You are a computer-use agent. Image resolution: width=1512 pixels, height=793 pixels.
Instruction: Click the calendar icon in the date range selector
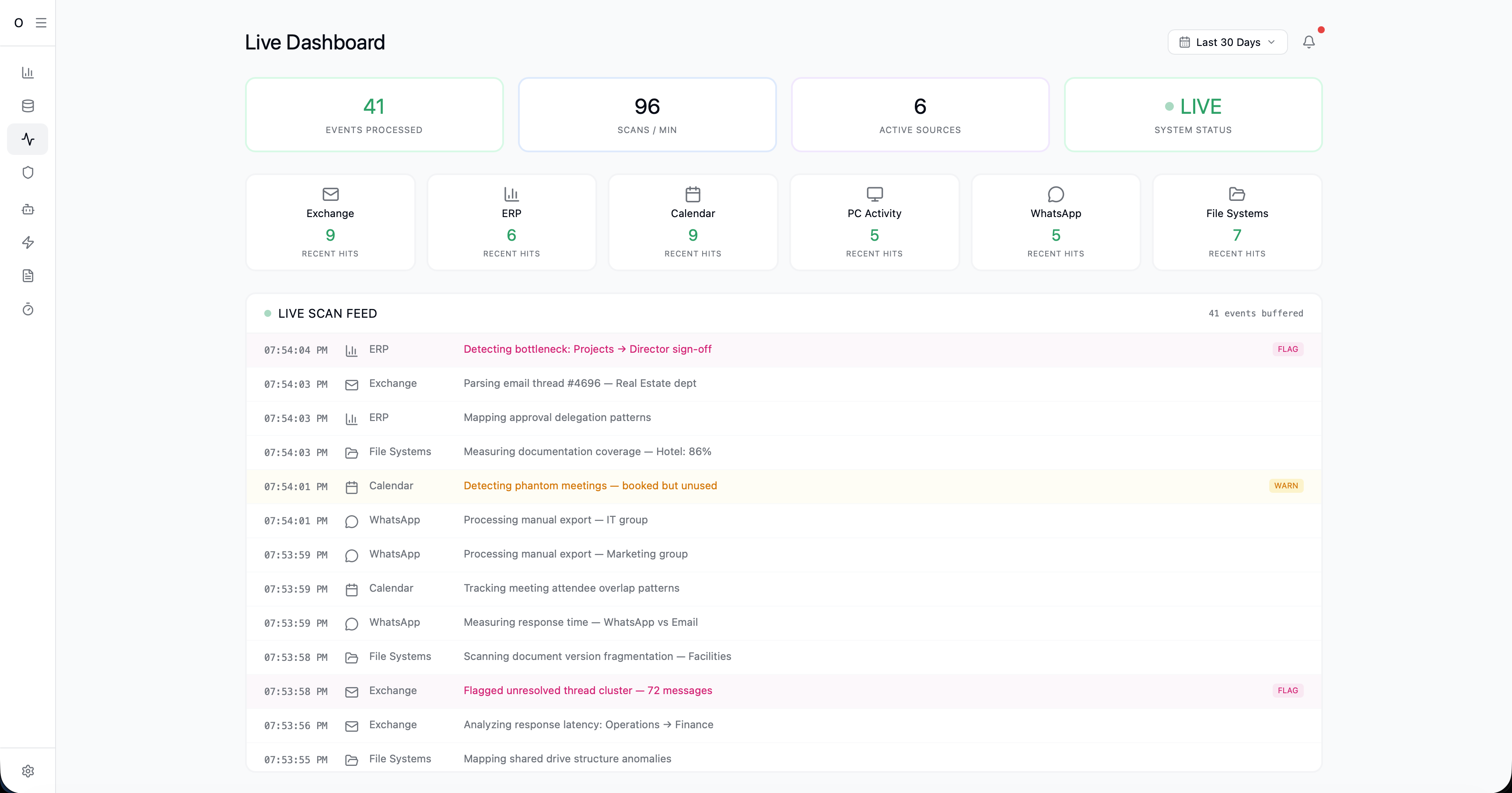coord(1184,42)
